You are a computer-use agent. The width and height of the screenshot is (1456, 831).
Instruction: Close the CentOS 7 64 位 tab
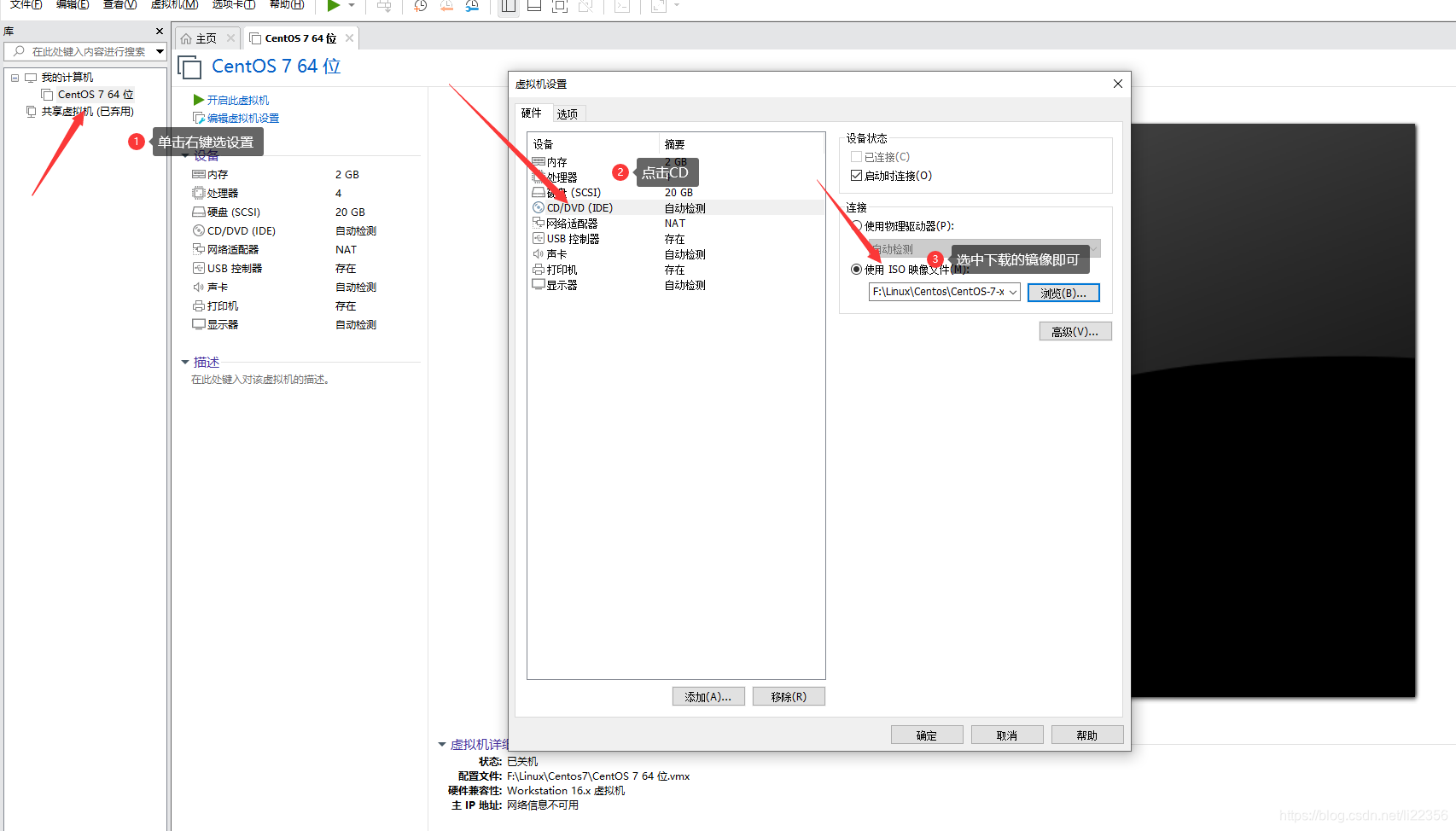(x=349, y=38)
